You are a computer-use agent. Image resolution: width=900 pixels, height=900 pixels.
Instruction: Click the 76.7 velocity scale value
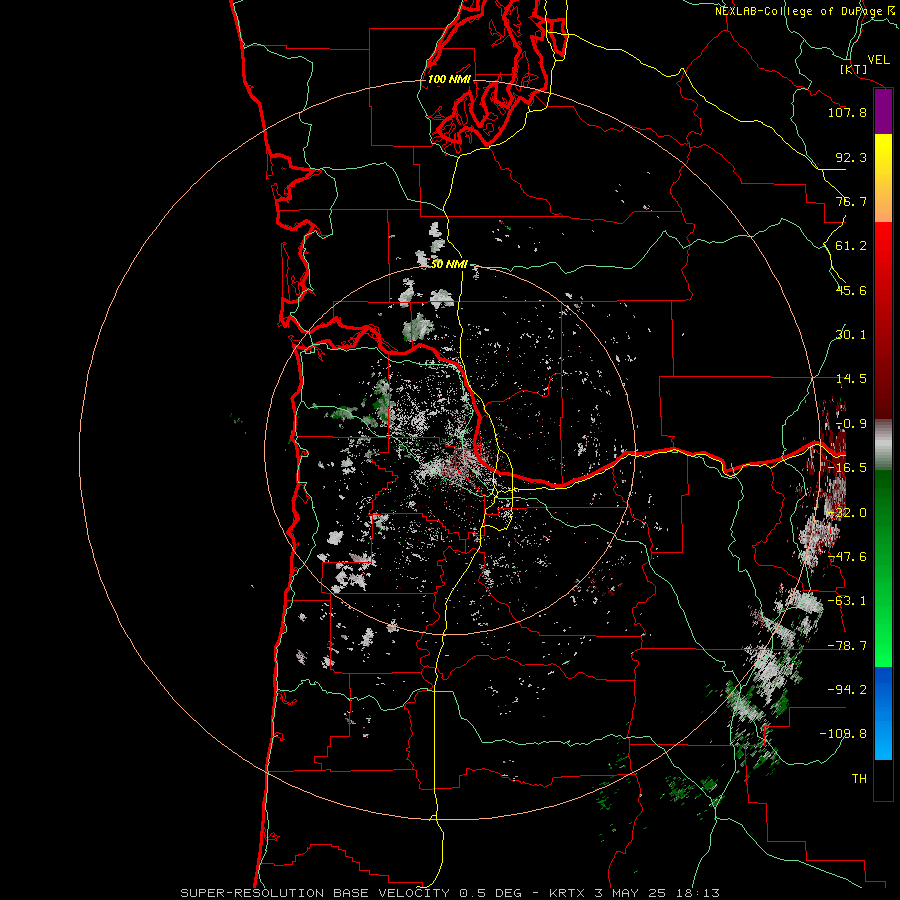point(851,201)
